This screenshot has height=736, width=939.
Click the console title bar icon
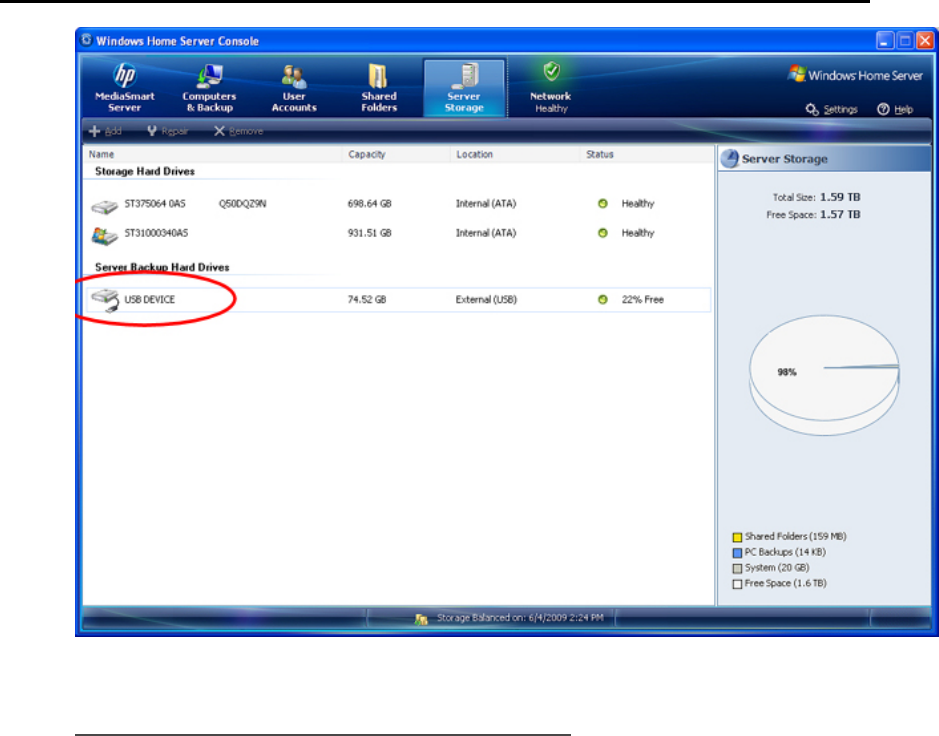(x=86, y=40)
